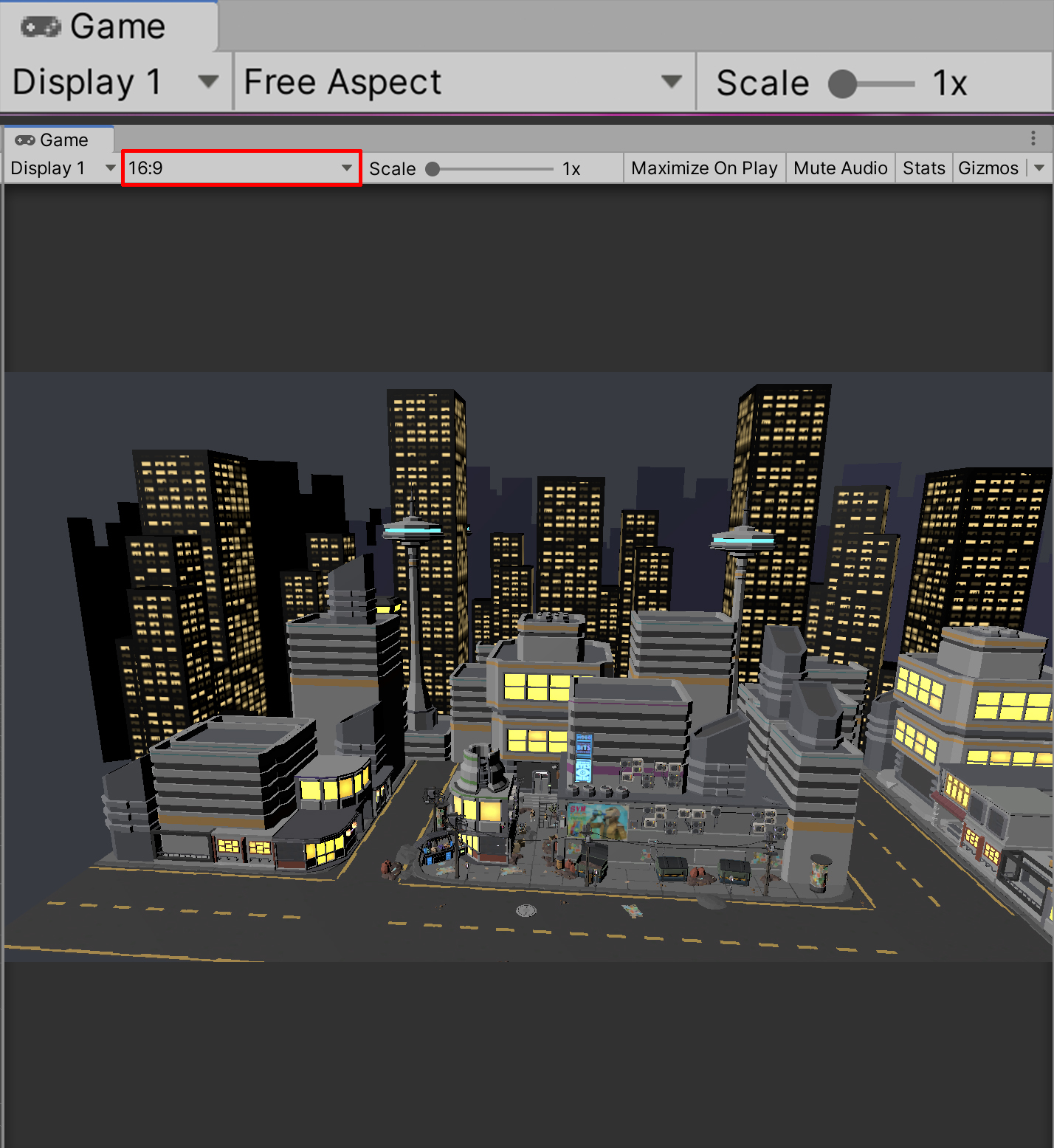This screenshot has height=1148, width=1054.
Task: Click the small Scale slider handle
Action: click(433, 169)
